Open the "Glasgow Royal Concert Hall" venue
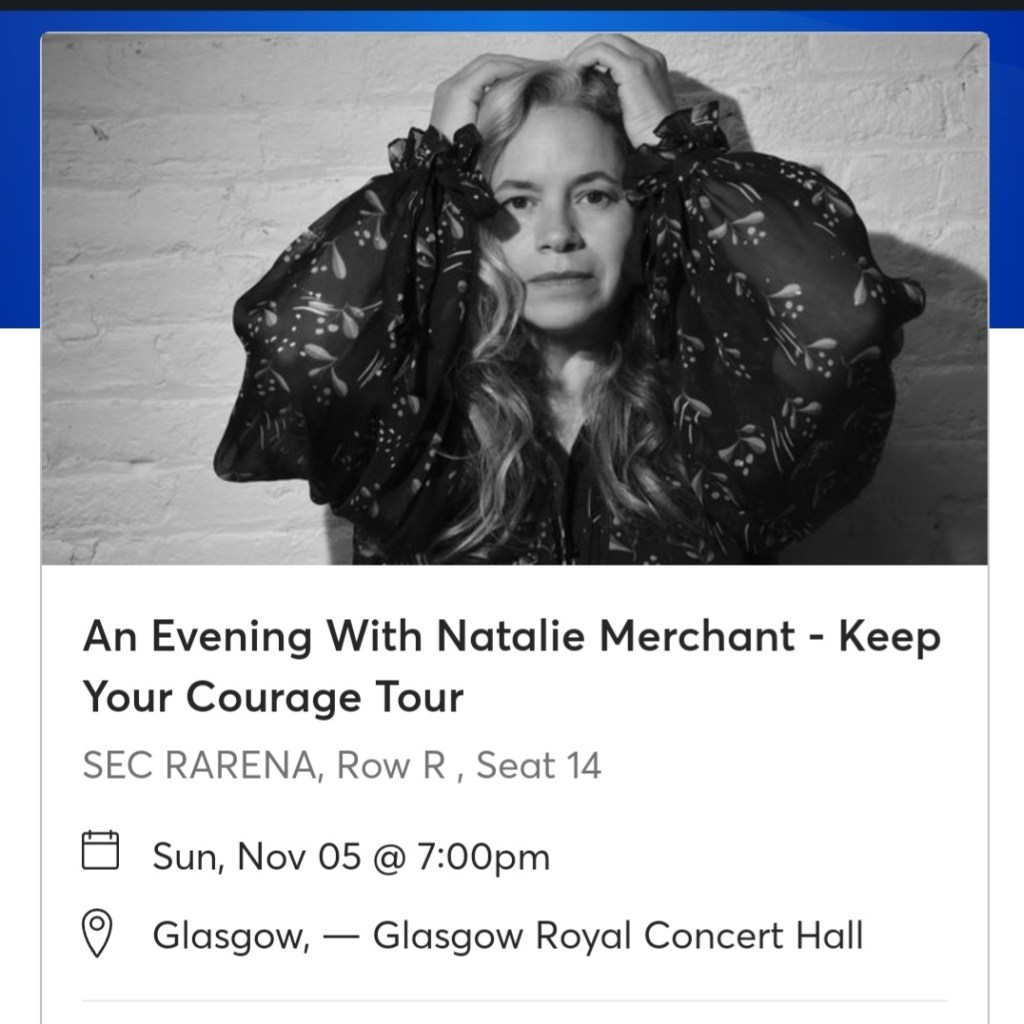1024x1024 pixels. (618, 936)
